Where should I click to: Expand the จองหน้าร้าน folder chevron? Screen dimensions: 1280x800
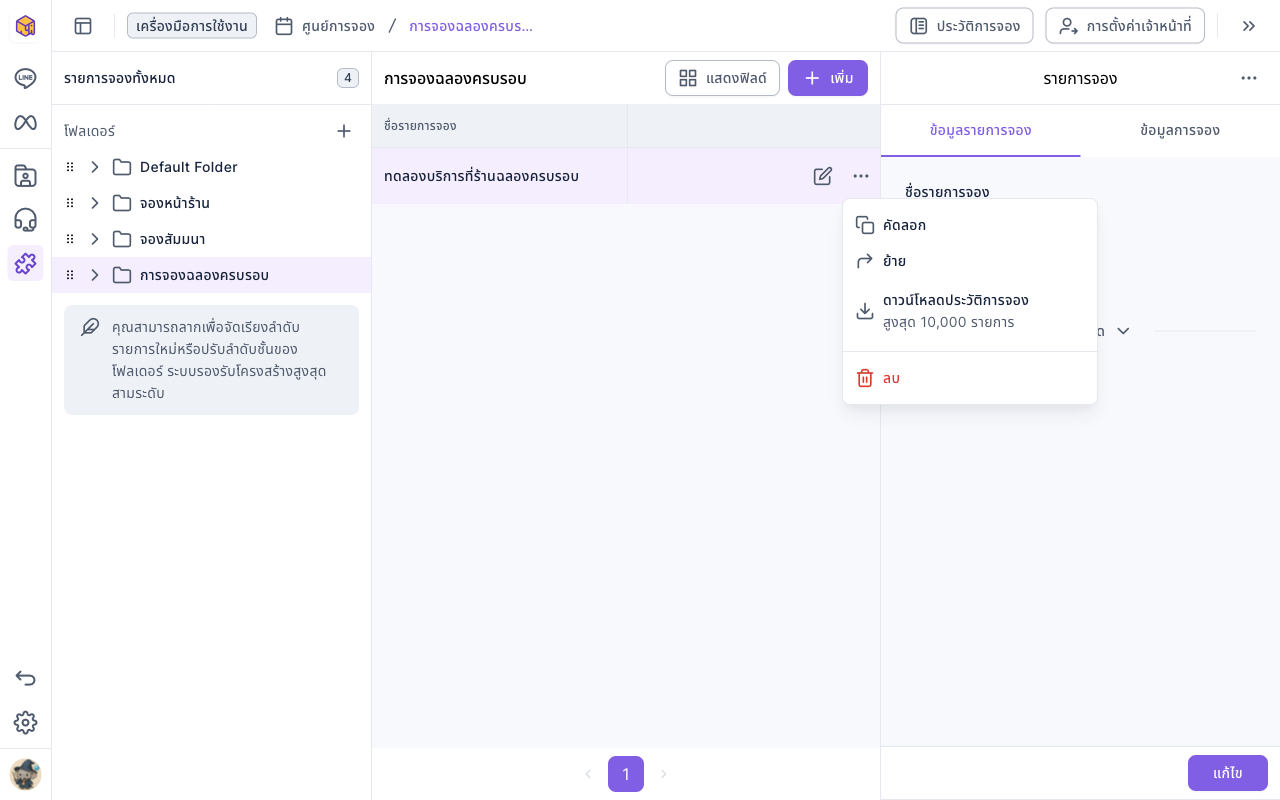pyautogui.click(x=95, y=203)
